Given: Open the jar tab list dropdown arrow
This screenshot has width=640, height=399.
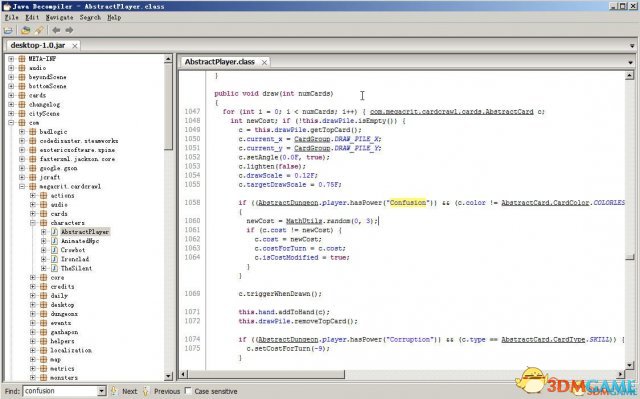Looking at the screenshot, I should [632, 46].
